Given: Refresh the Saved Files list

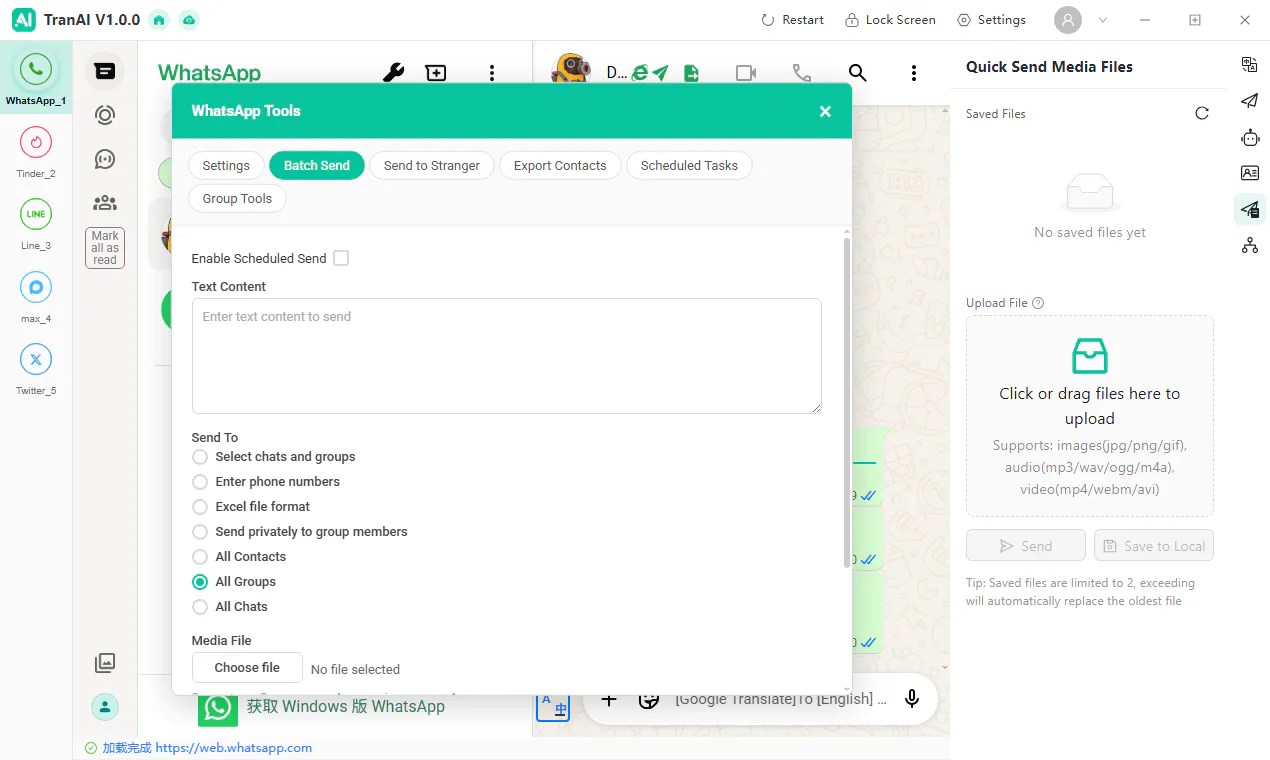Looking at the screenshot, I should click(1202, 113).
